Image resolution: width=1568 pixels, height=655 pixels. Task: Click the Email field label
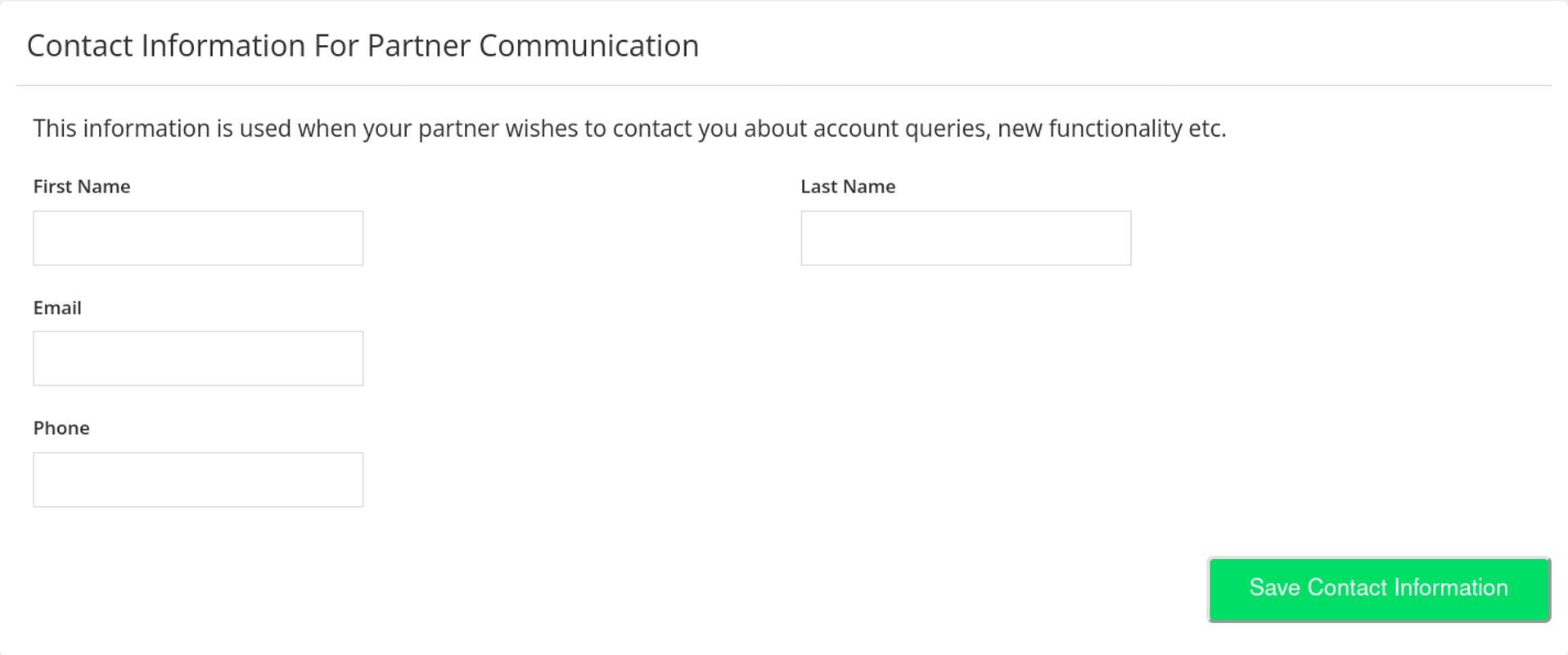(x=56, y=307)
